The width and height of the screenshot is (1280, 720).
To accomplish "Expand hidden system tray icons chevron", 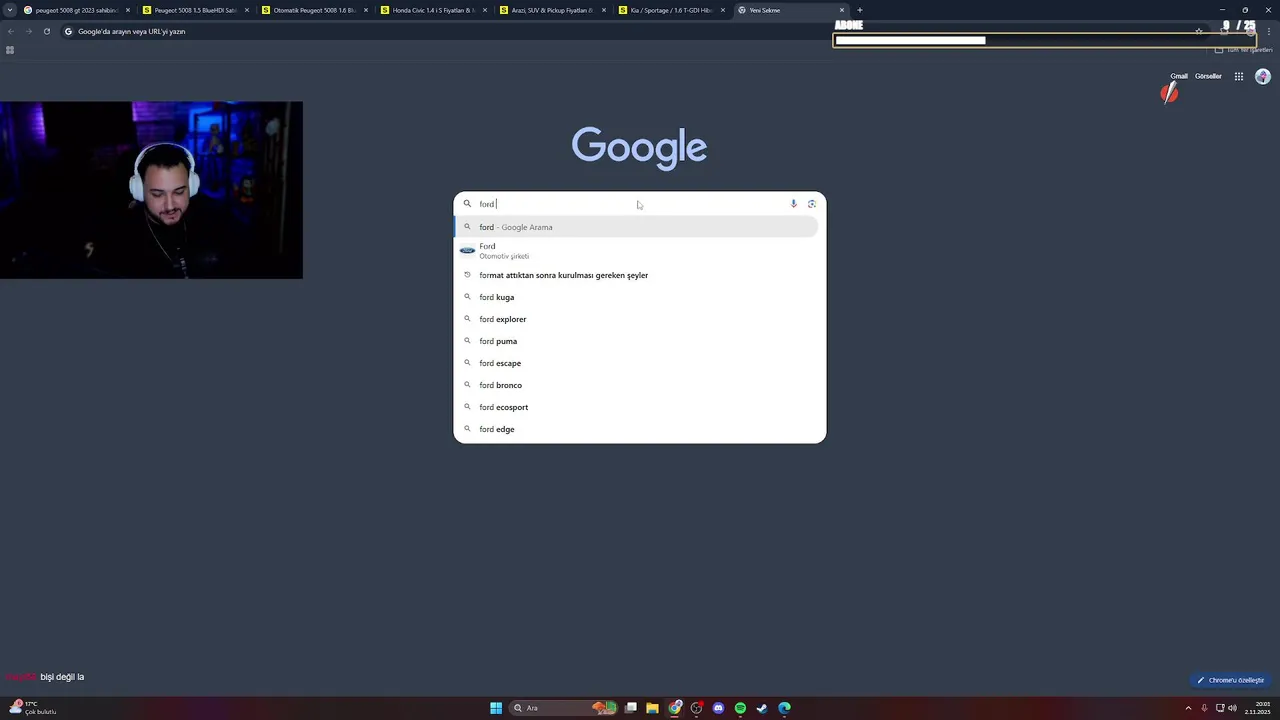I will pyautogui.click(x=1188, y=708).
